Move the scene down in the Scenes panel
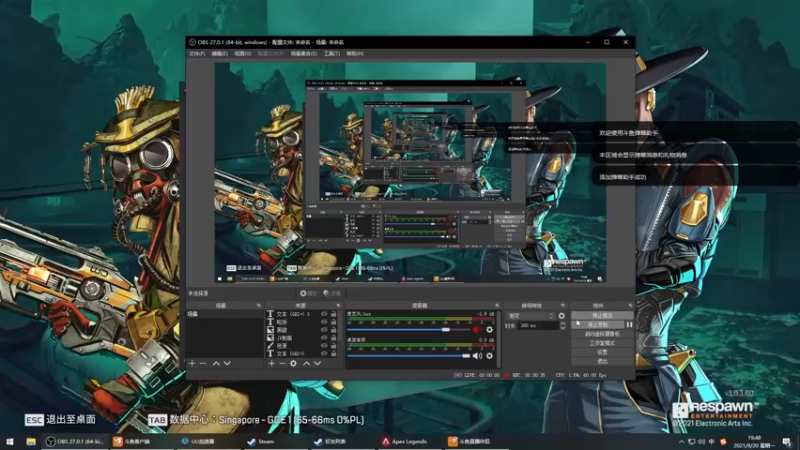The image size is (800, 450). point(227,363)
